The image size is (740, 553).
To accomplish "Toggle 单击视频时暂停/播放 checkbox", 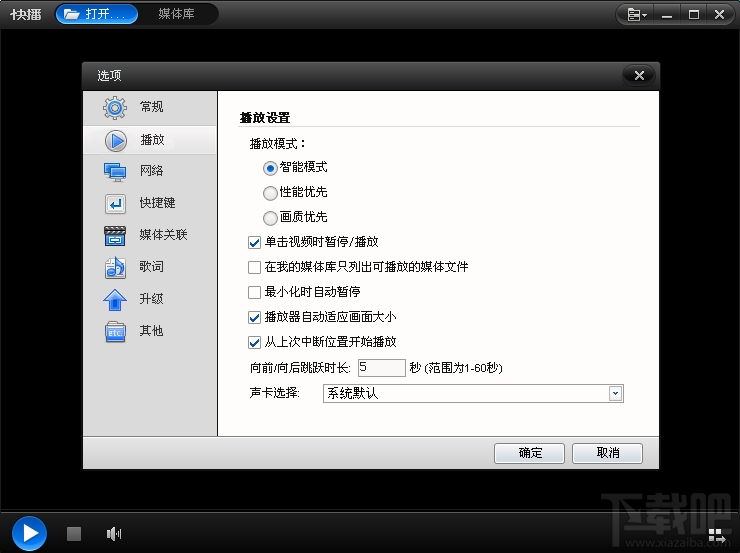I will tap(254, 243).
